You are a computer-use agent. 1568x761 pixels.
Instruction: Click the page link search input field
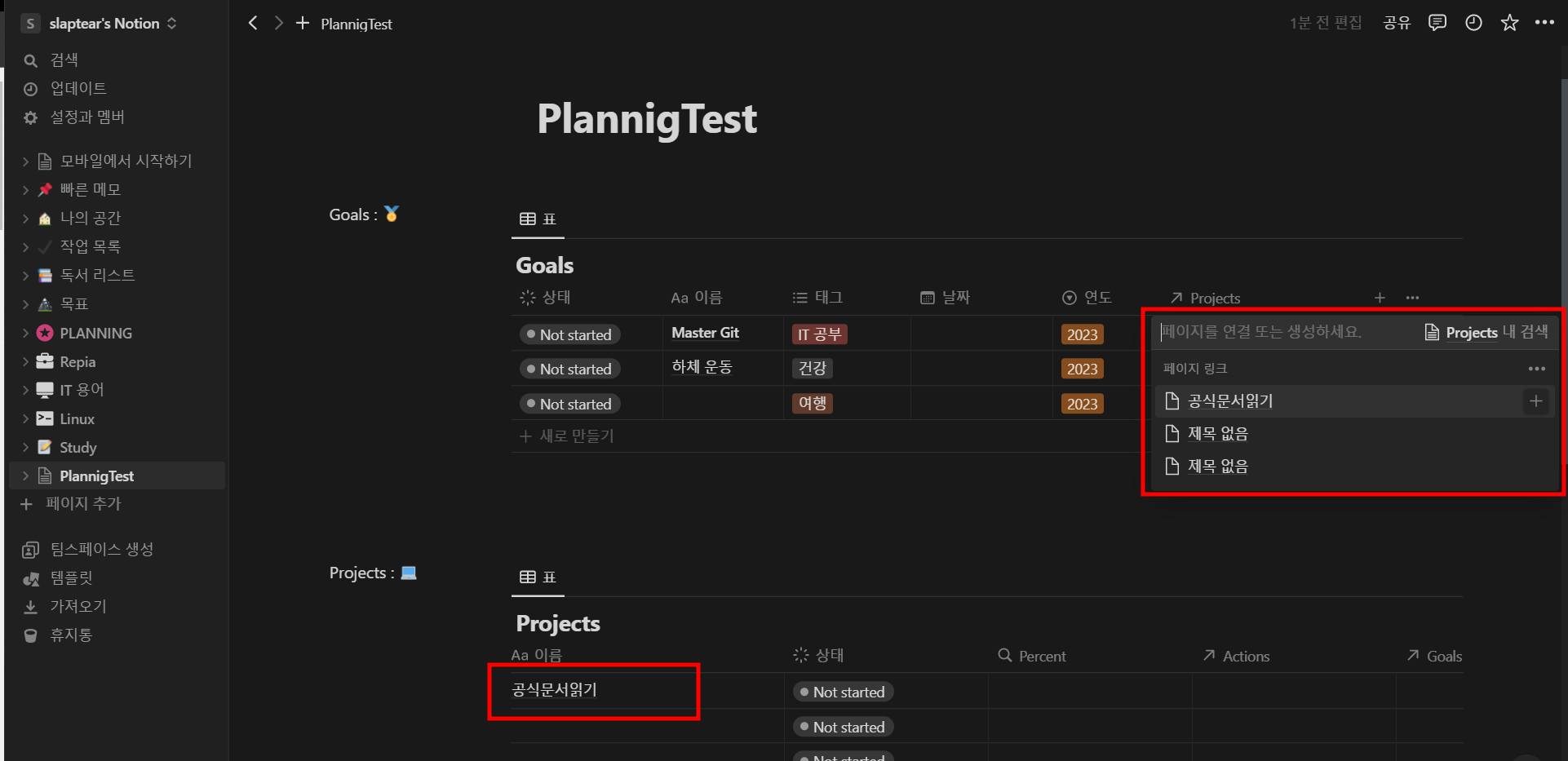1285,332
